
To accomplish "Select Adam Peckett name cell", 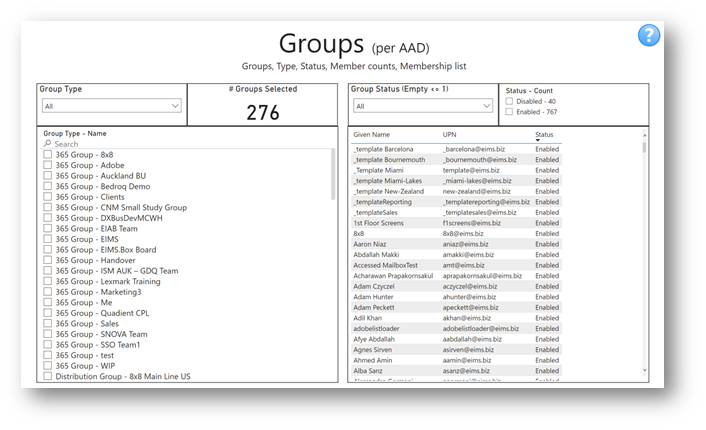I will pos(374,308).
